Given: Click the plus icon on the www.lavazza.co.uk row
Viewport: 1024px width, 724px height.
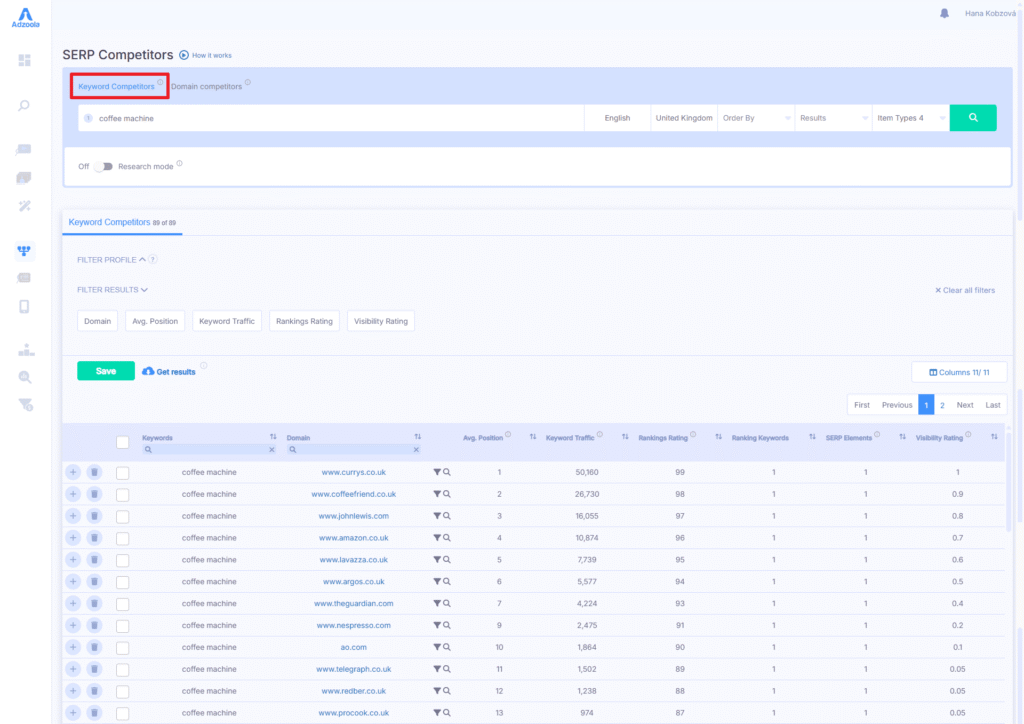Looking at the screenshot, I should coord(72,559).
